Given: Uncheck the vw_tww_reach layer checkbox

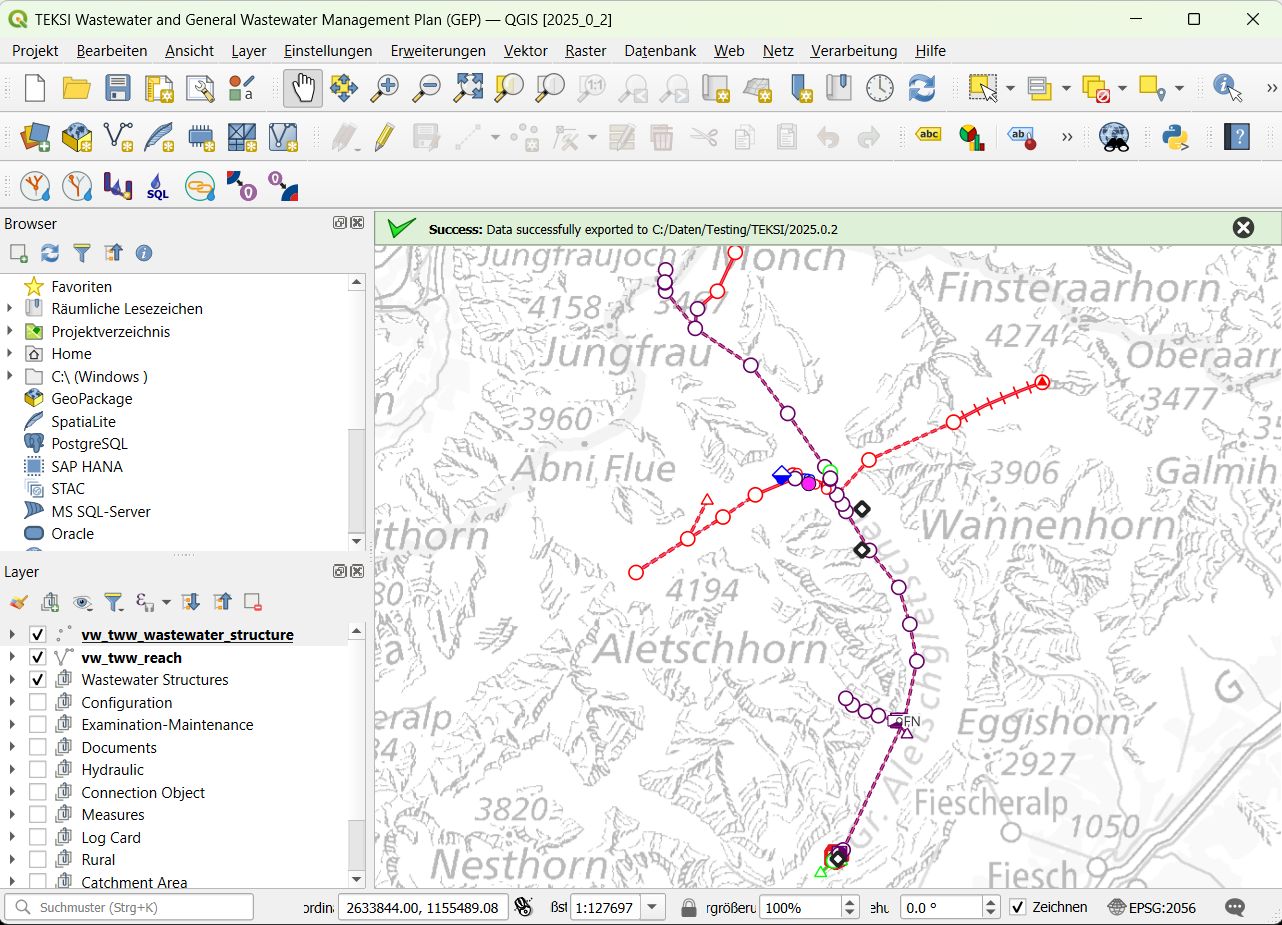Looking at the screenshot, I should point(37,657).
